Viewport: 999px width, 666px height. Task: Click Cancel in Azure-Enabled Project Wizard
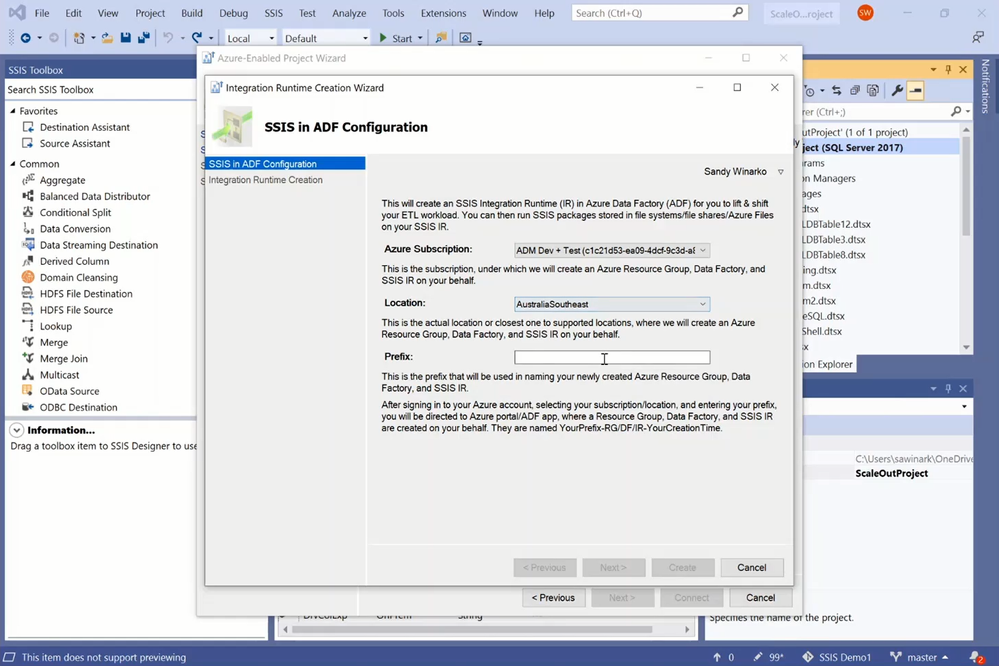pos(761,598)
